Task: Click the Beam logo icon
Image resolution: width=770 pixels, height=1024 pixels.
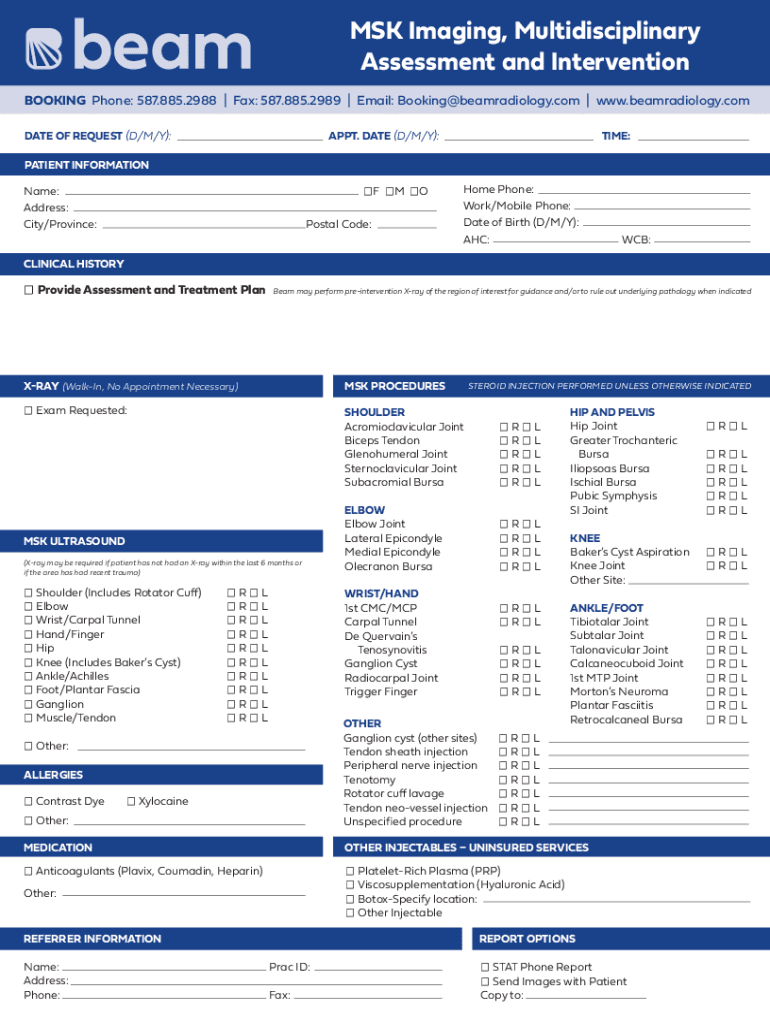Action: 44,48
